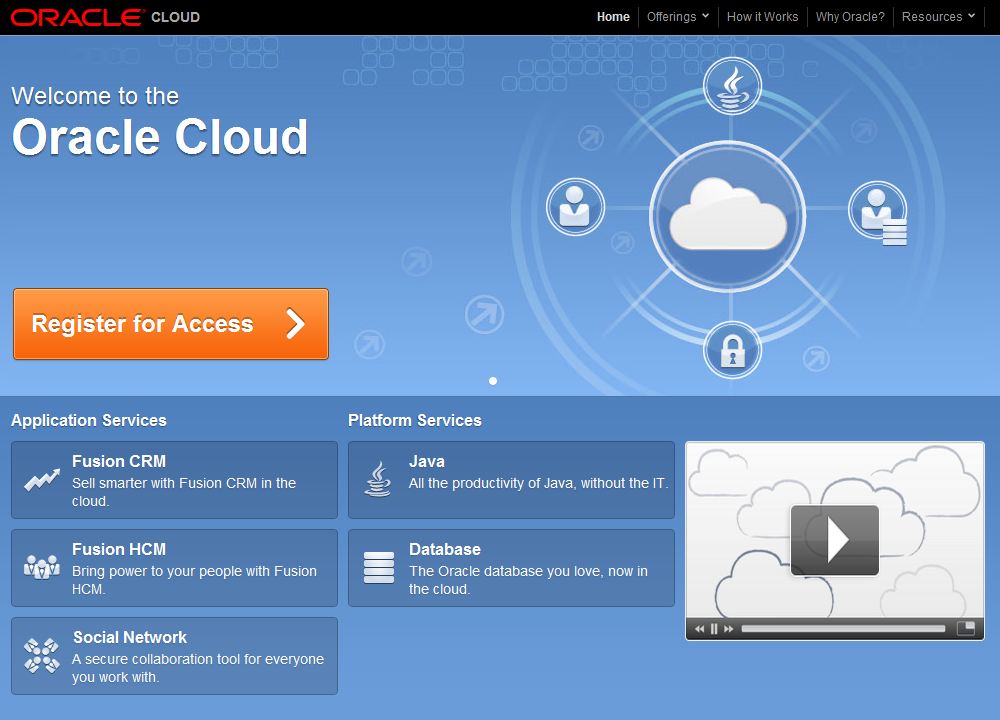The height and width of the screenshot is (720, 1000).
Task: Open the How it Works page
Action: [762, 17]
